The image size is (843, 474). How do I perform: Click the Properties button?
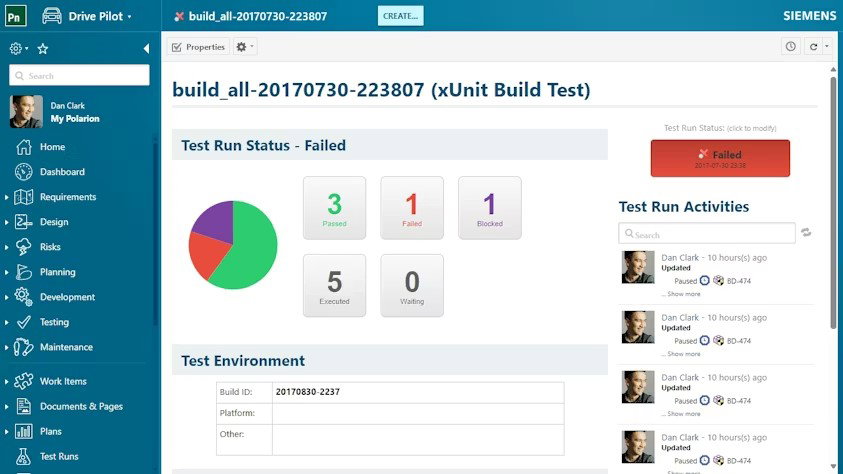point(198,47)
